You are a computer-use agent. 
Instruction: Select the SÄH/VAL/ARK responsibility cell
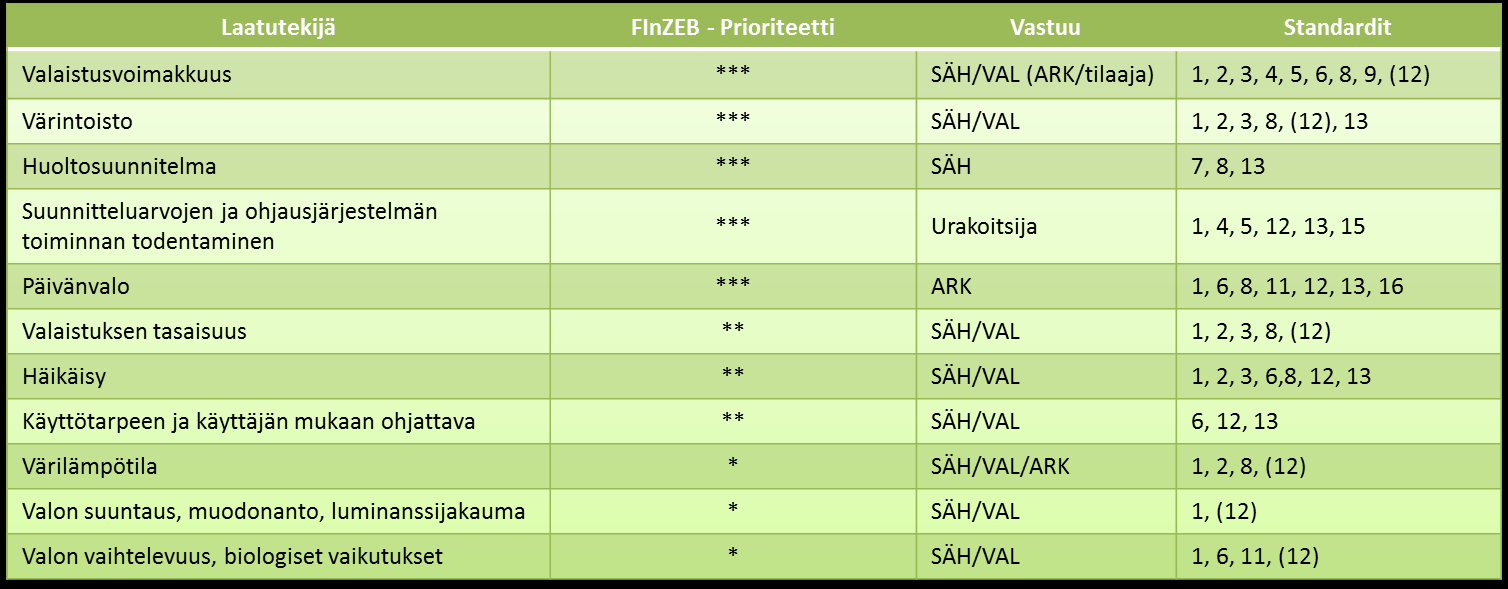click(1046, 466)
